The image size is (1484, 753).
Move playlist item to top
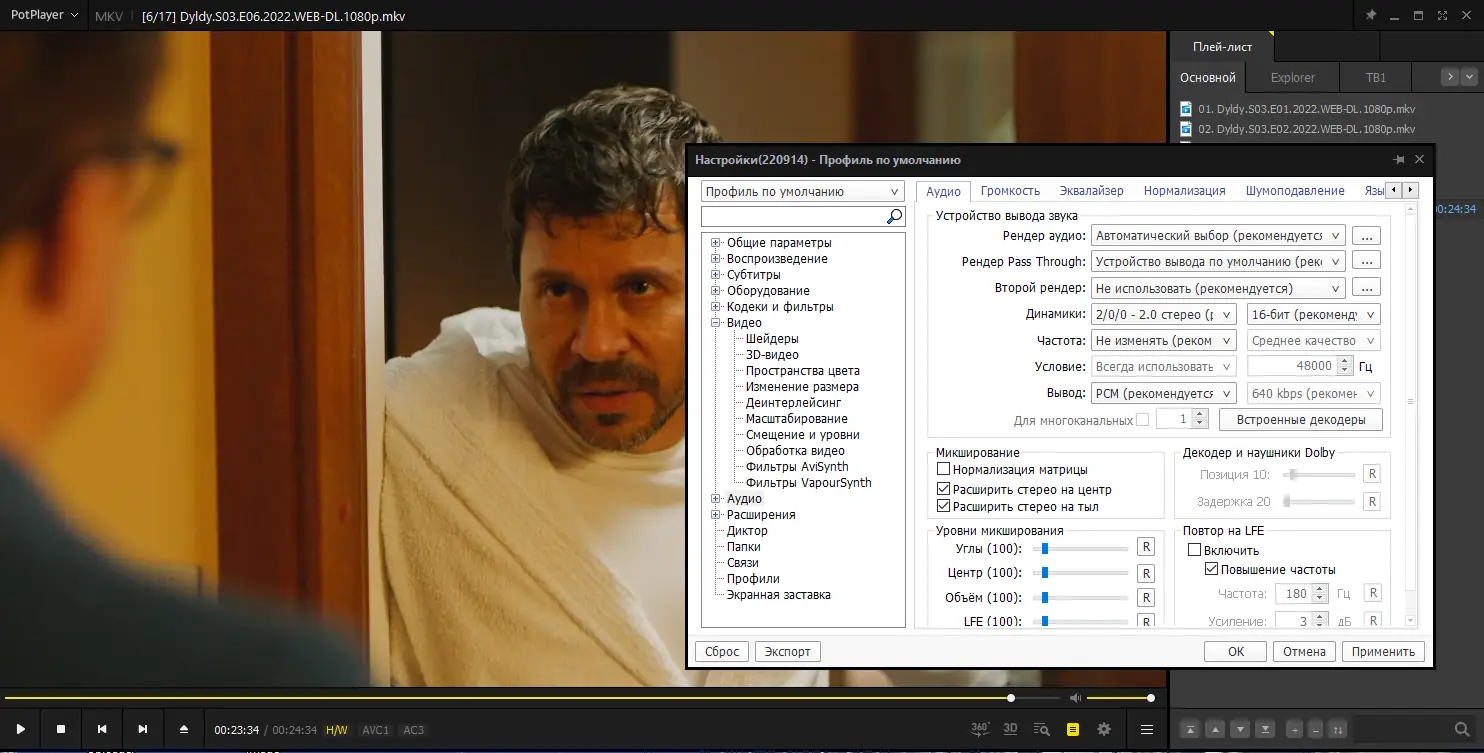tap(1189, 729)
